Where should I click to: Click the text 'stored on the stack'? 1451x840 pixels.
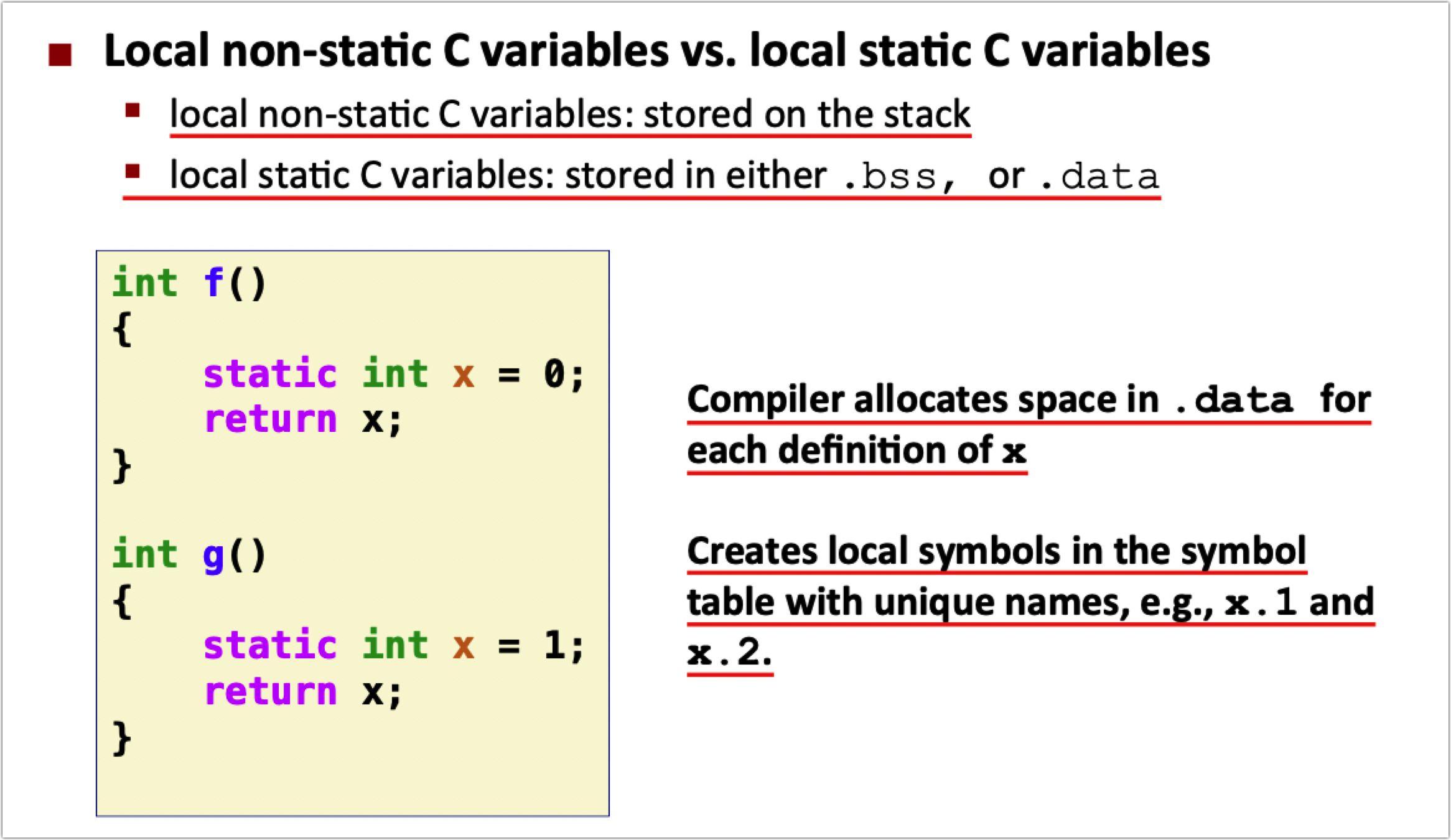[x=806, y=114]
